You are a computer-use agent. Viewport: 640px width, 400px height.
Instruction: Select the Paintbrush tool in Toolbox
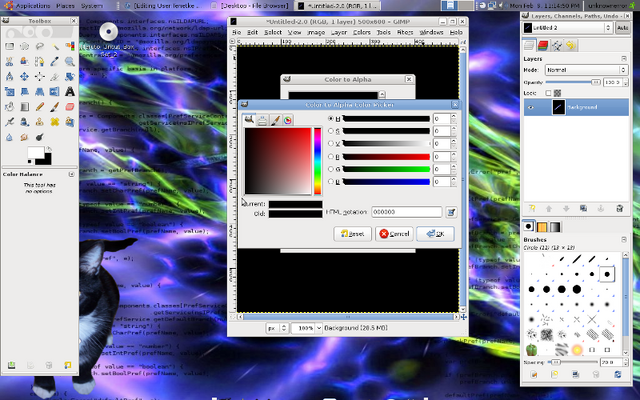point(55,107)
